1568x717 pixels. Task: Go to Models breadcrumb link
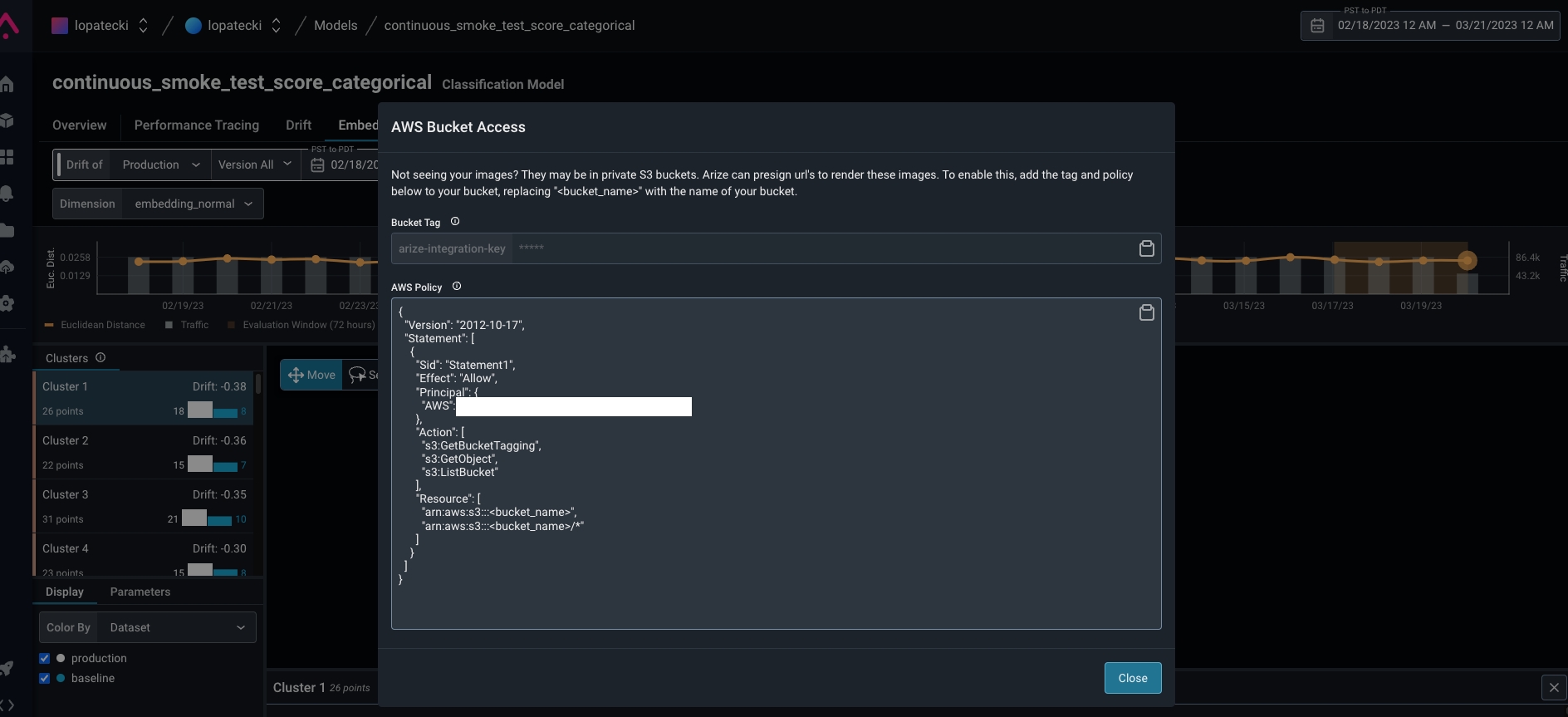(336, 26)
